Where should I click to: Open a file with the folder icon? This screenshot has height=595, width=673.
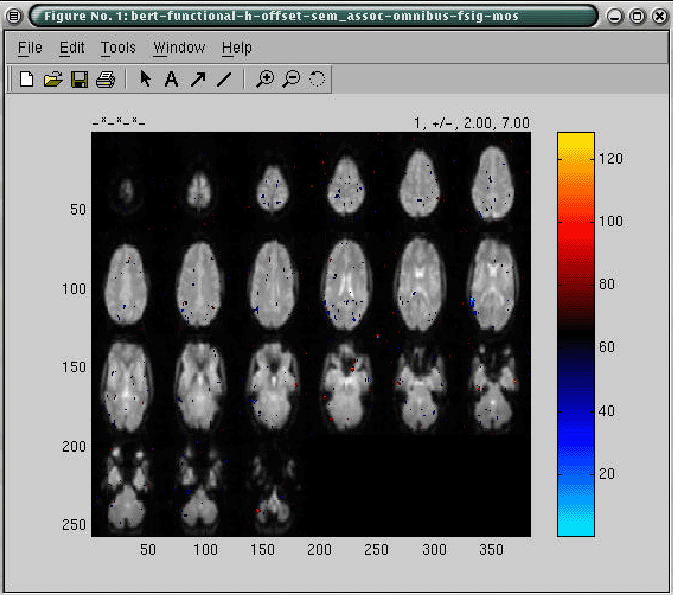click(53, 80)
